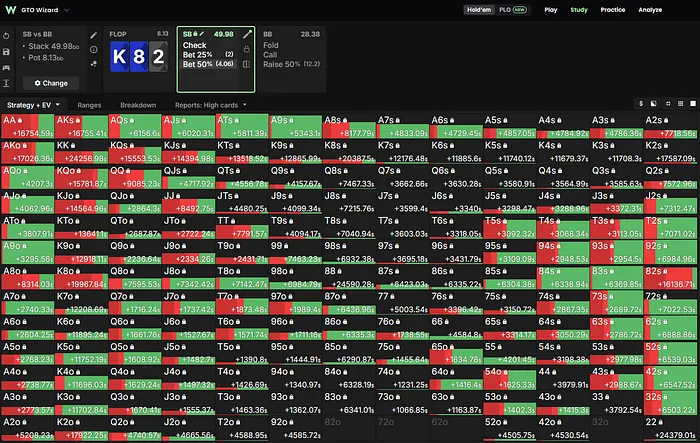700x443 pixels.
Task: Switch to the Breakdown tab
Action: 138,105
